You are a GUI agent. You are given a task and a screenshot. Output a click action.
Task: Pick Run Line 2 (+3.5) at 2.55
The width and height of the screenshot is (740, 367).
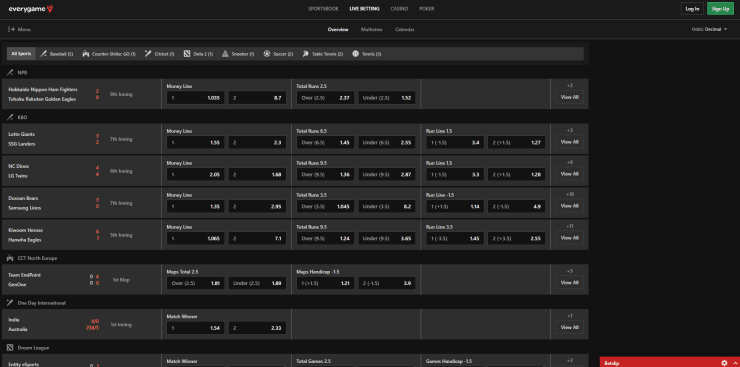pos(517,238)
